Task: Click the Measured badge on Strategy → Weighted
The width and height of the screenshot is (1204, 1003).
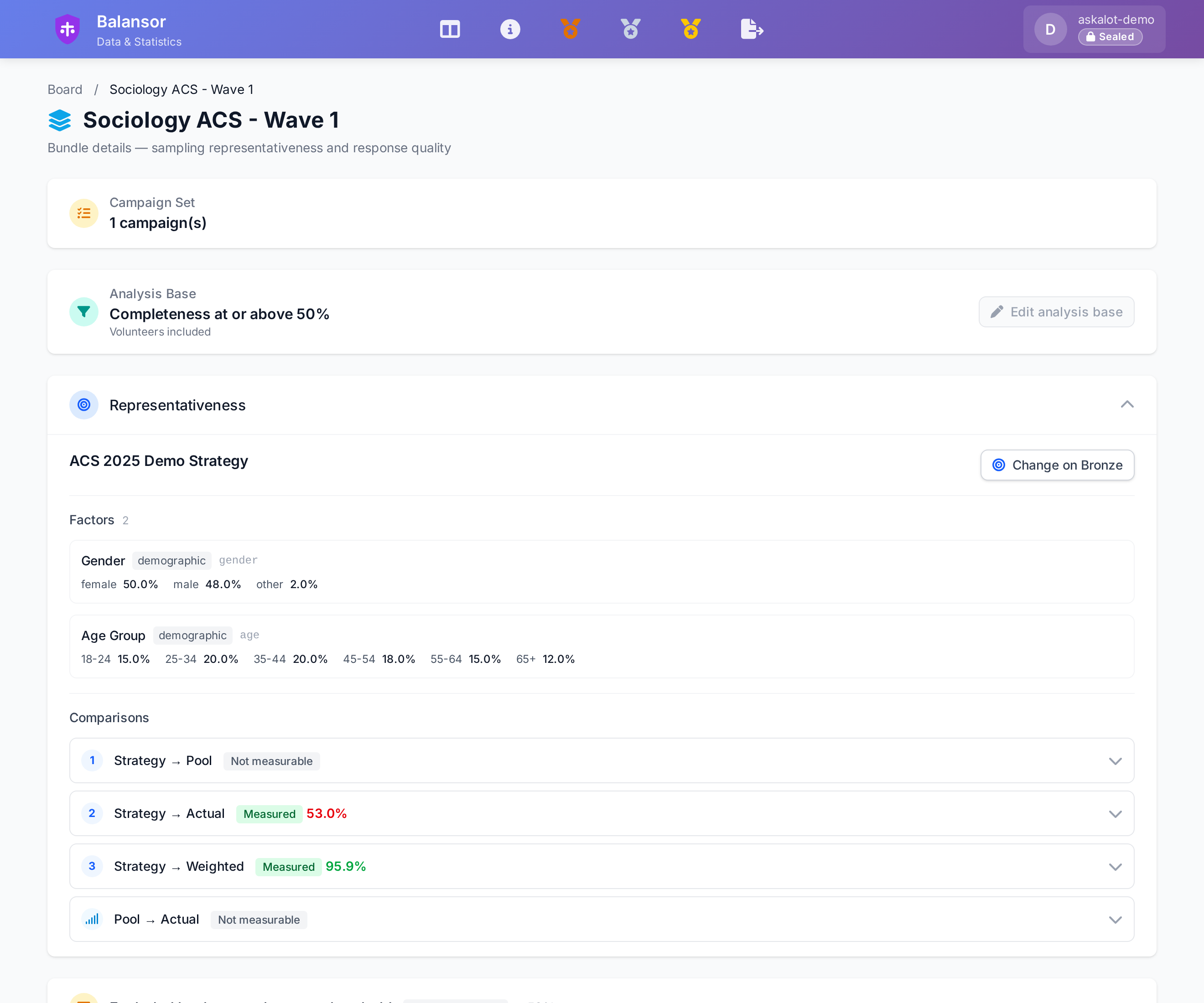Action: pos(288,867)
